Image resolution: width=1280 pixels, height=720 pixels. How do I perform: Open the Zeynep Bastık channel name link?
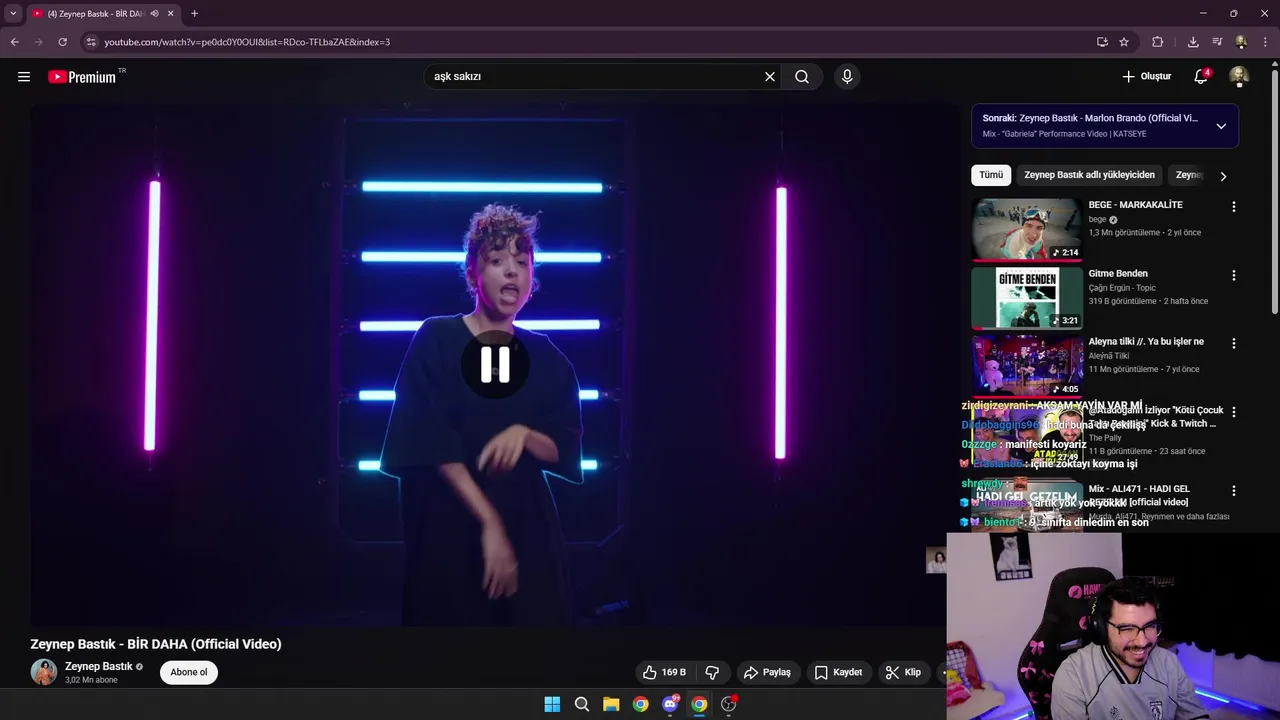99,666
